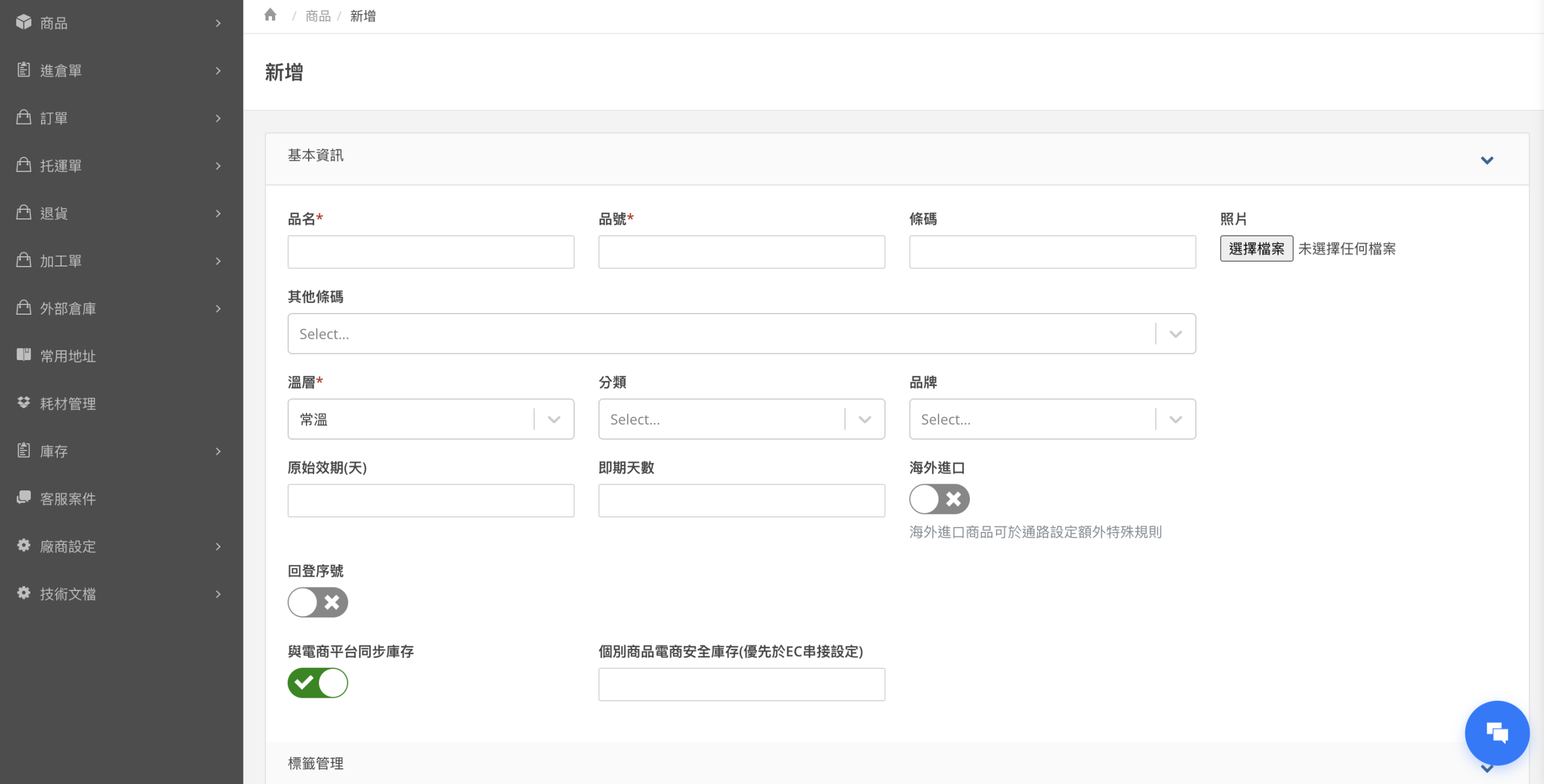Viewport: 1544px width, 784px height.
Task: Open the 分類 Select dropdown
Action: (x=741, y=419)
